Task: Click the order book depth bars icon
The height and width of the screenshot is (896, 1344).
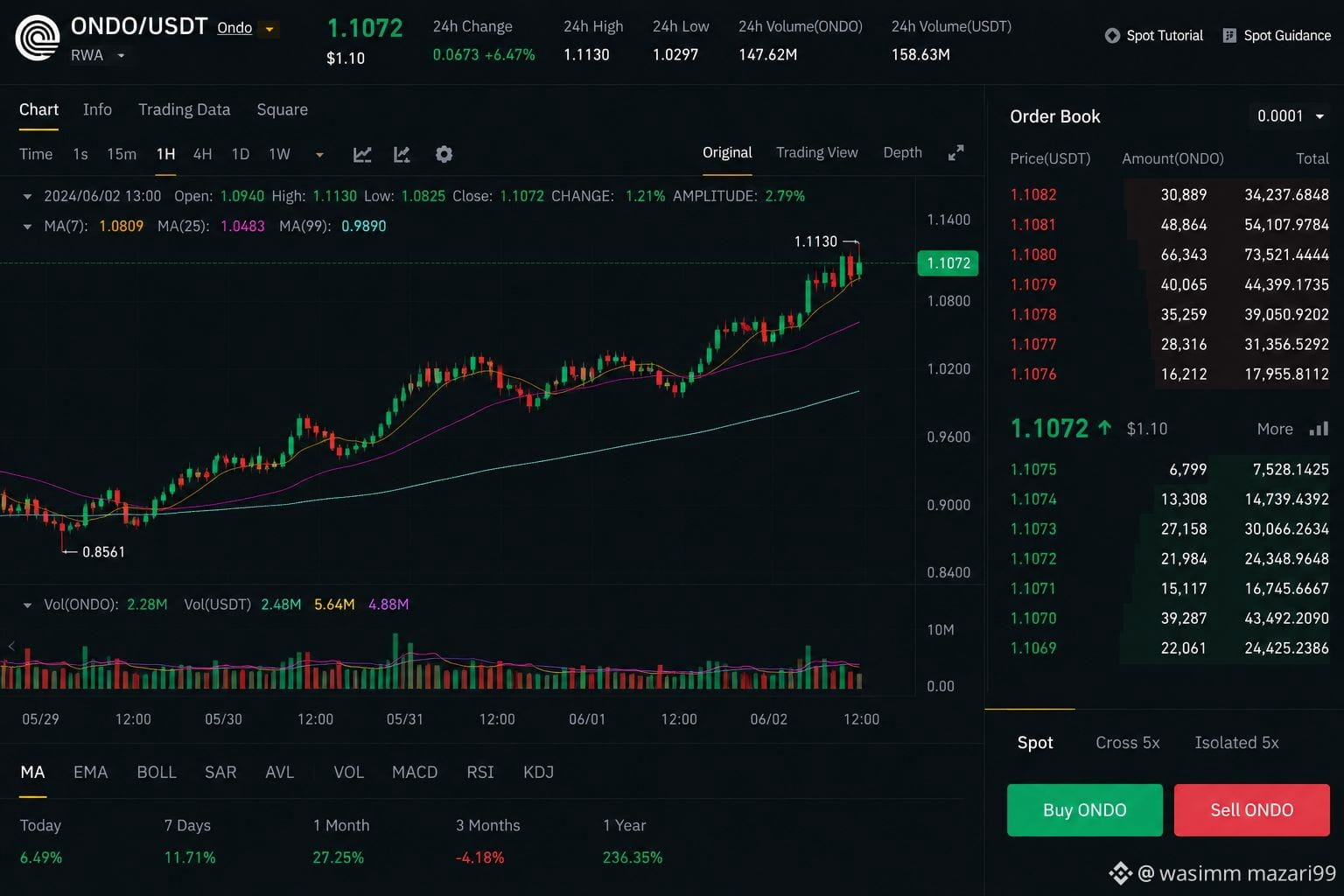Action: [1319, 429]
